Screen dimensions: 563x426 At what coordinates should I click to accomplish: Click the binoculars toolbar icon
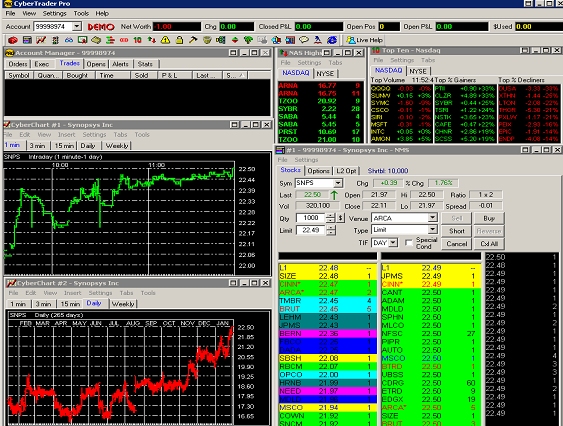(69, 40)
